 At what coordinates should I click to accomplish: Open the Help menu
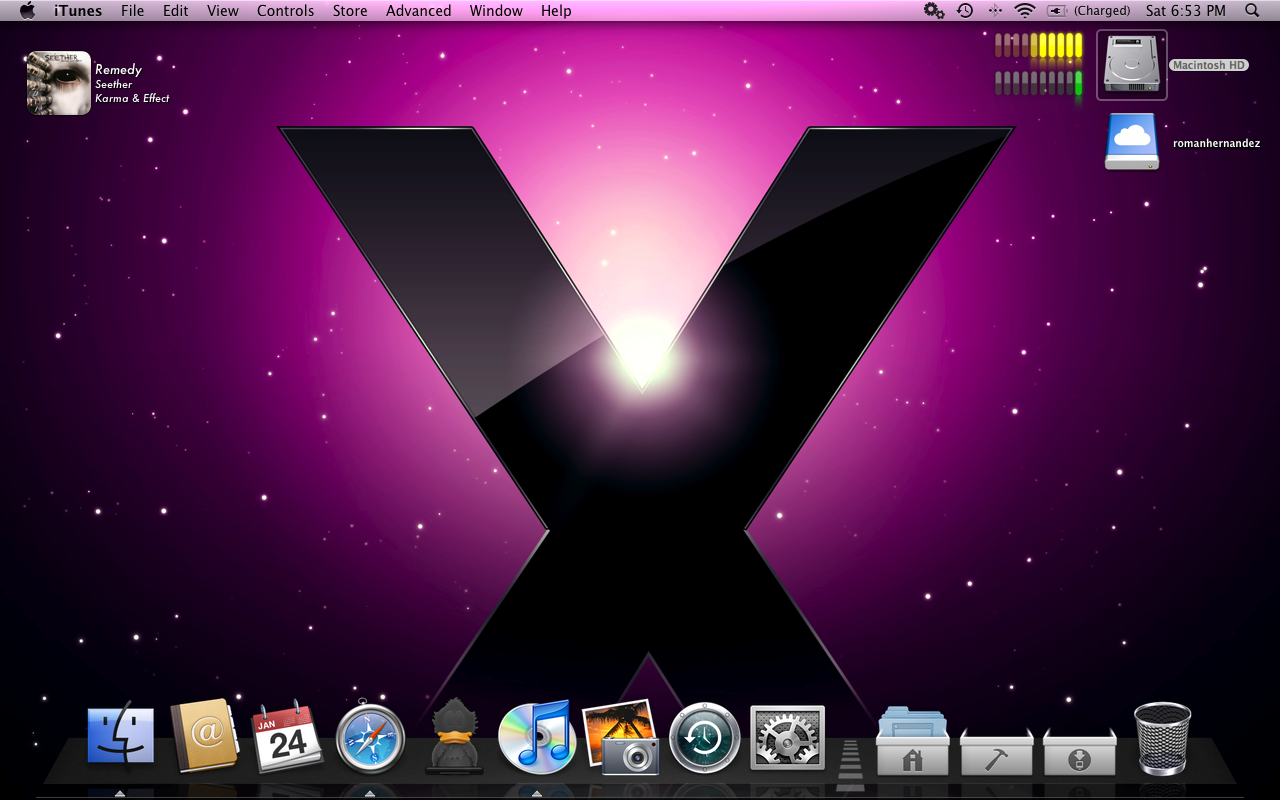(x=556, y=11)
